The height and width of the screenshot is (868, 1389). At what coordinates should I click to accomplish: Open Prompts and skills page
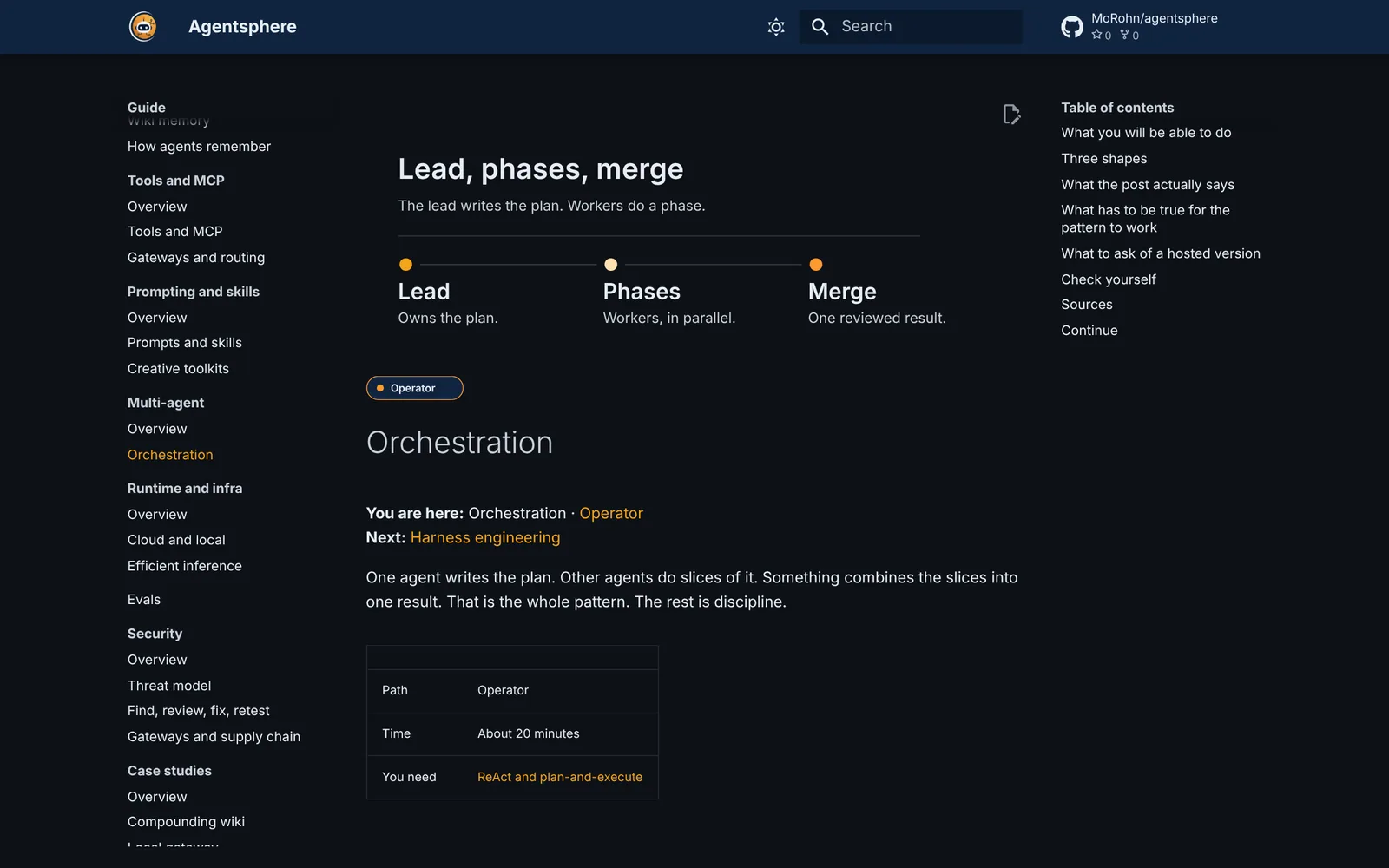pyautogui.click(x=185, y=343)
